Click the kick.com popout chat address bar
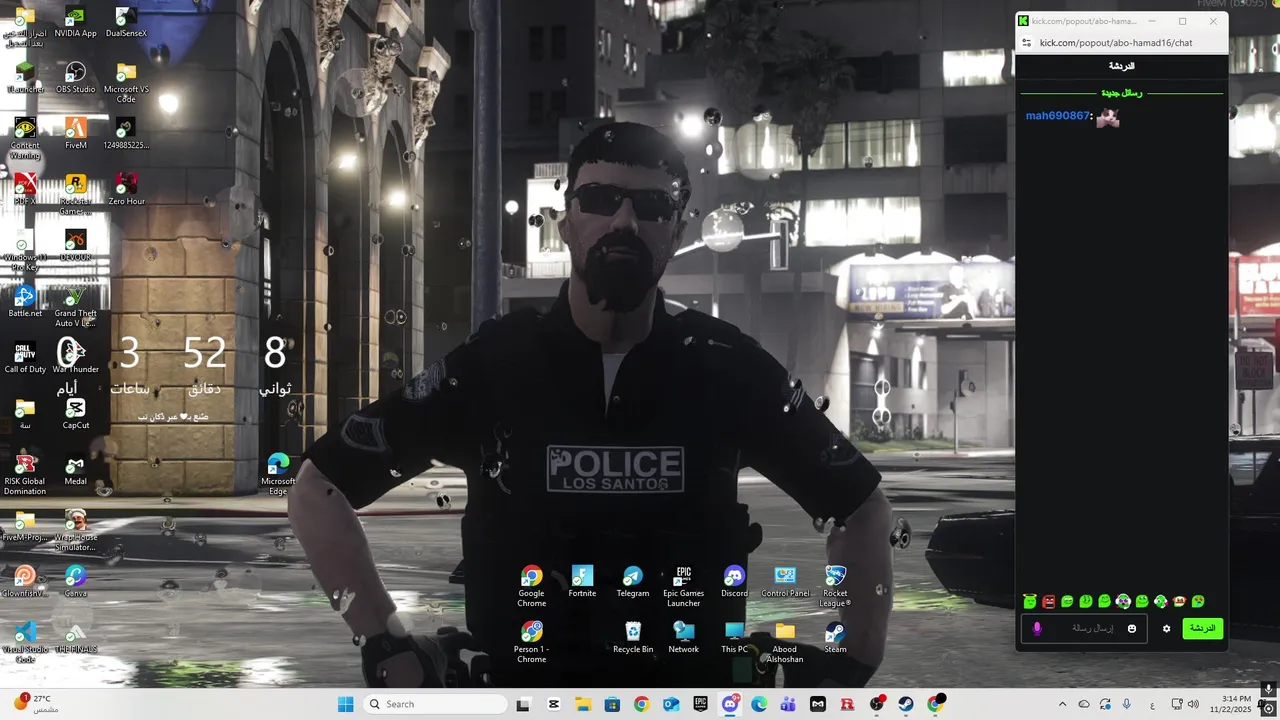 click(1116, 43)
